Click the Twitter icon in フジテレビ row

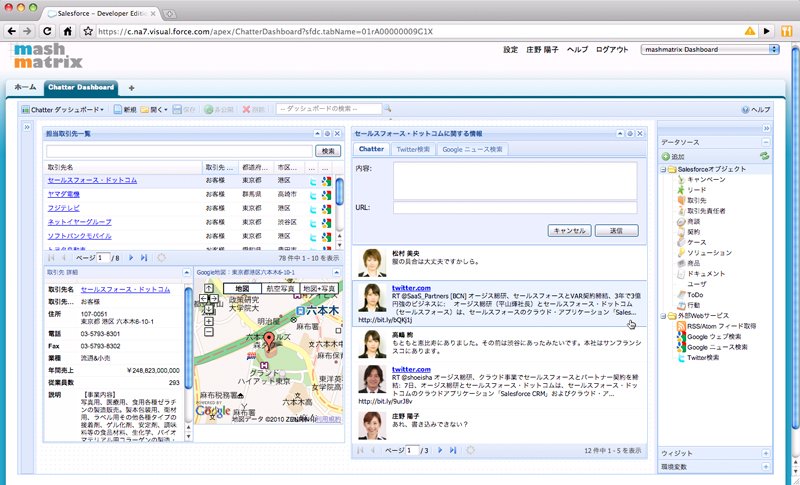(314, 209)
